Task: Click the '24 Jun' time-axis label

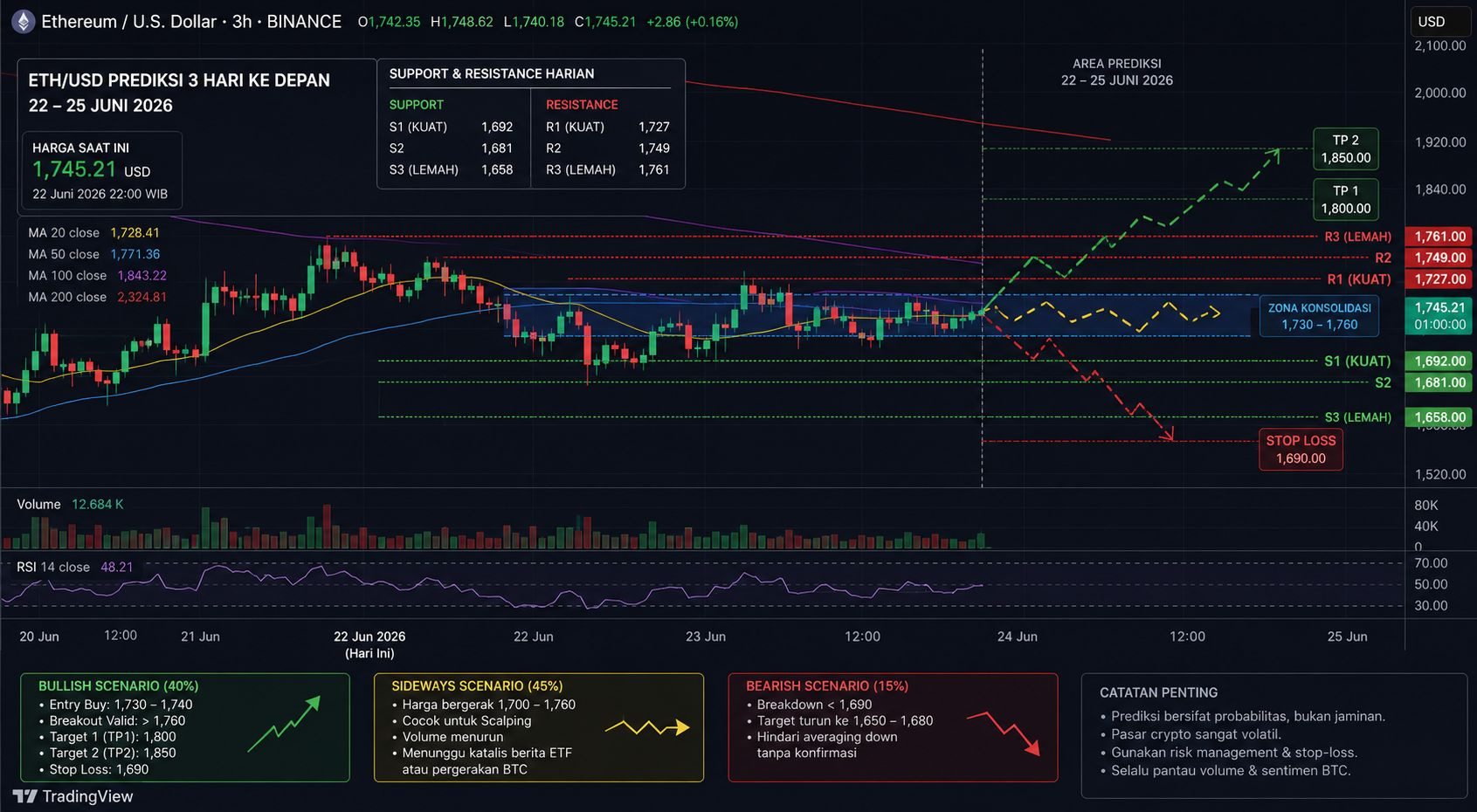Action: point(1018,637)
